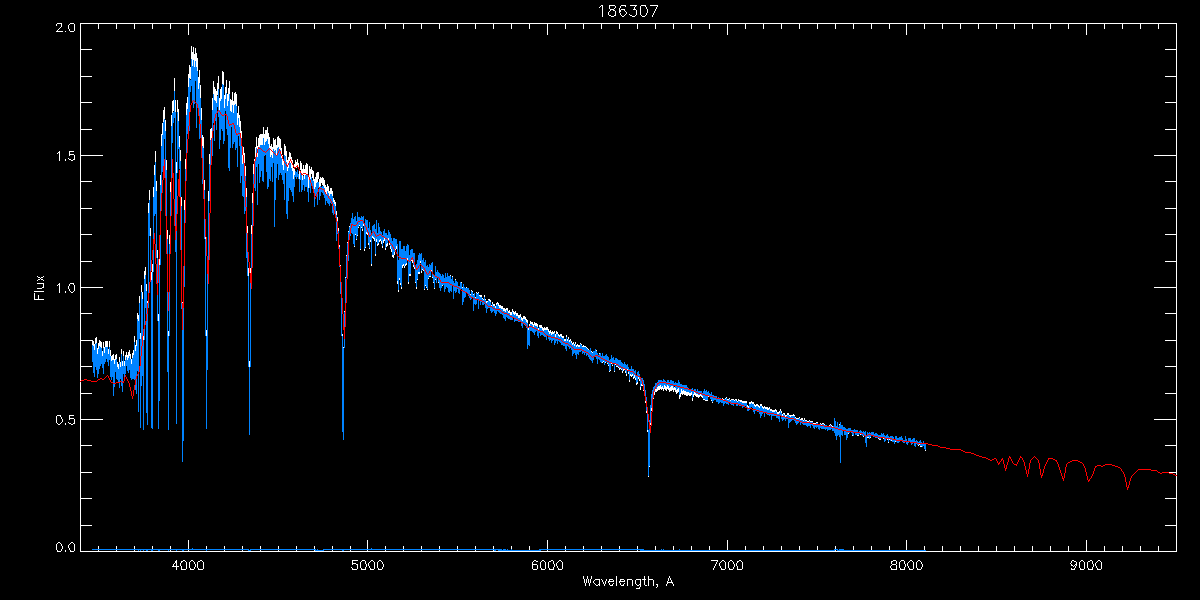Pick the 7000 wavelength tick label

click(726, 564)
